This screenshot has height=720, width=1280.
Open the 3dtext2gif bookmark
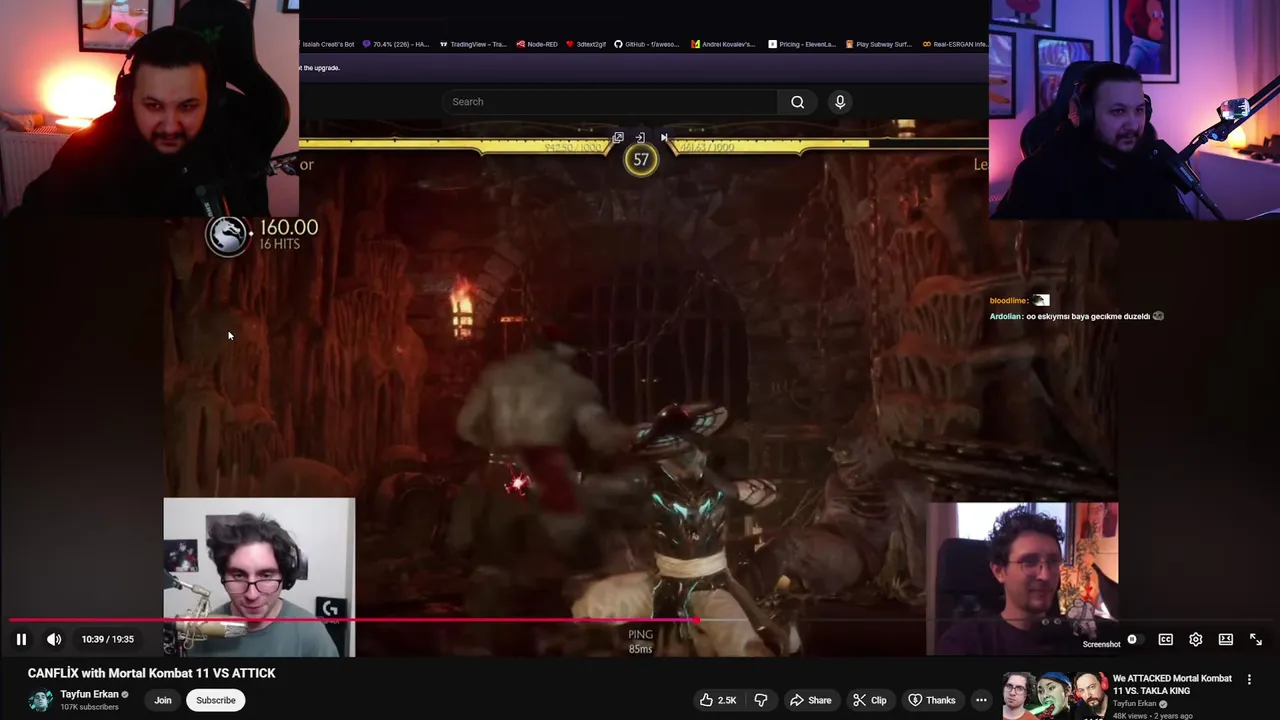tap(586, 44)
